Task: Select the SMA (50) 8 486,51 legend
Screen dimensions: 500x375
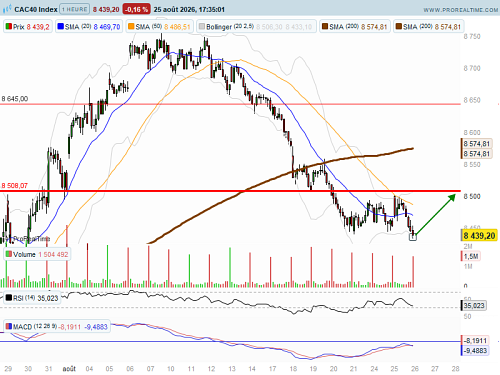Action: [160, 27]
